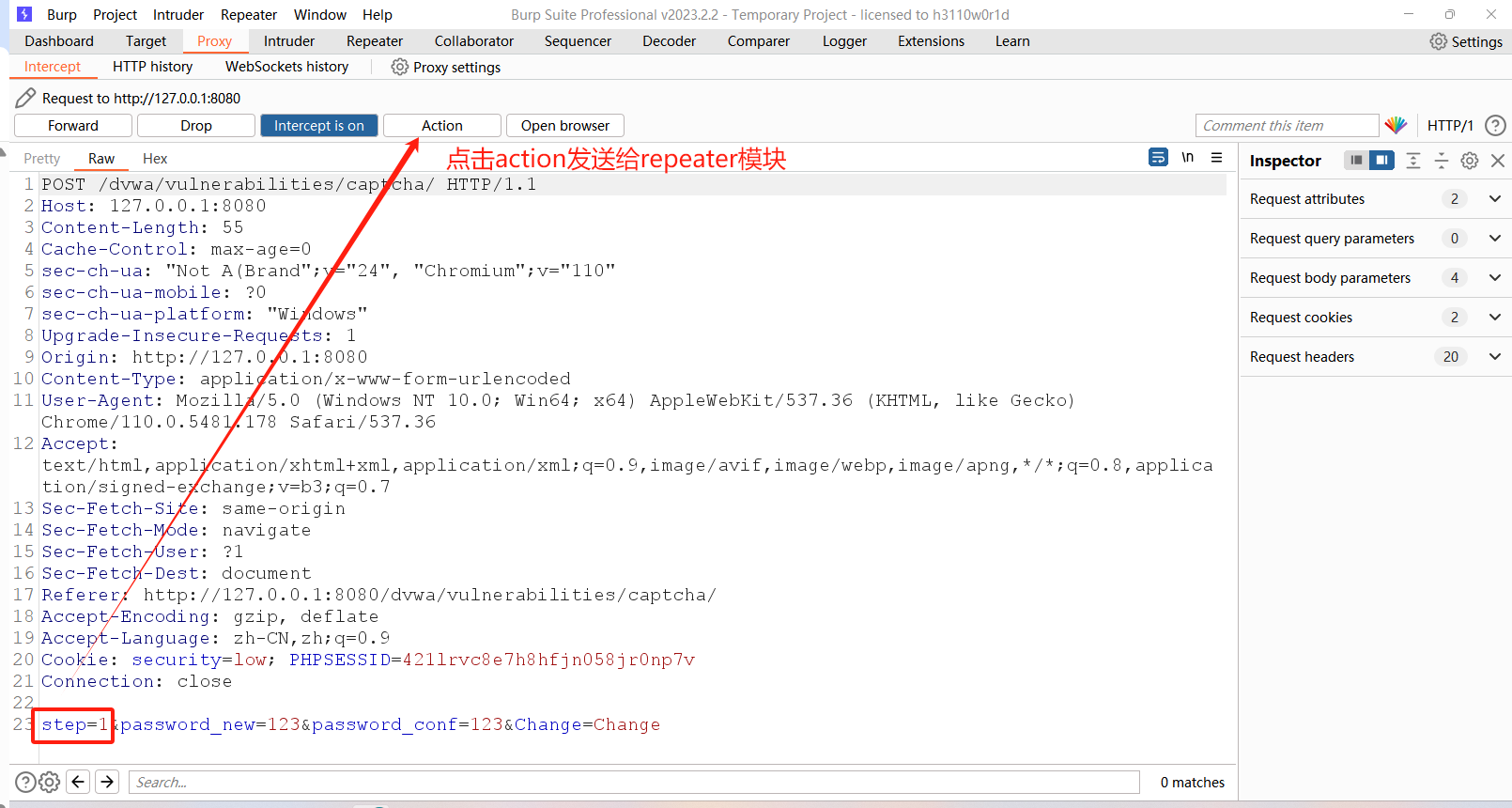Screen dimensions: 1512x808
Task: Open the Action dropdown menu
Action: (x=442, y=126)
